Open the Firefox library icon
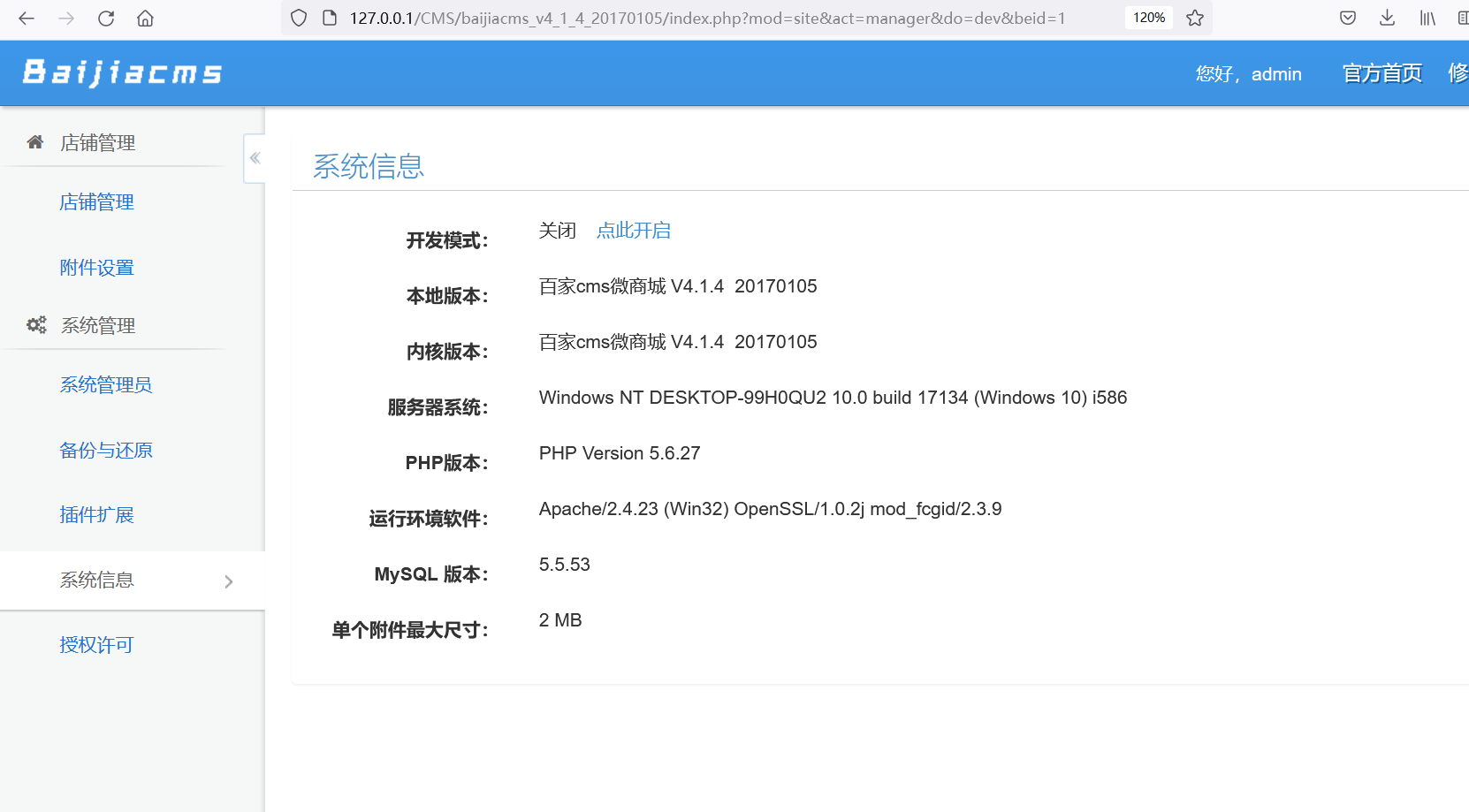 (1426, 17)
